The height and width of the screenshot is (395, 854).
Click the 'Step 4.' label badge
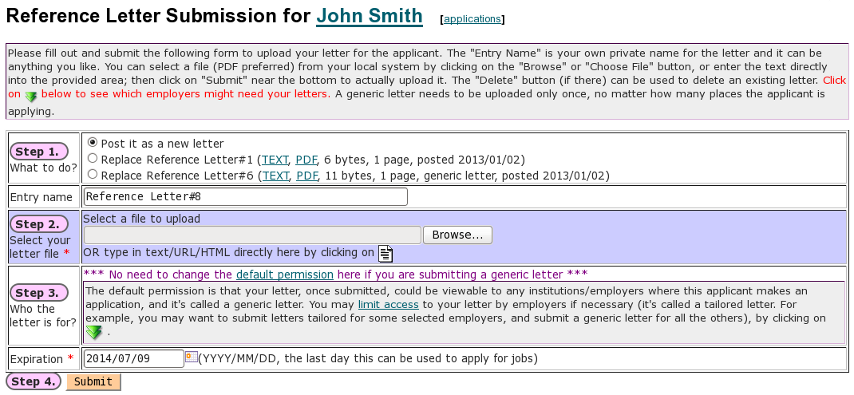tap(33, 381)
